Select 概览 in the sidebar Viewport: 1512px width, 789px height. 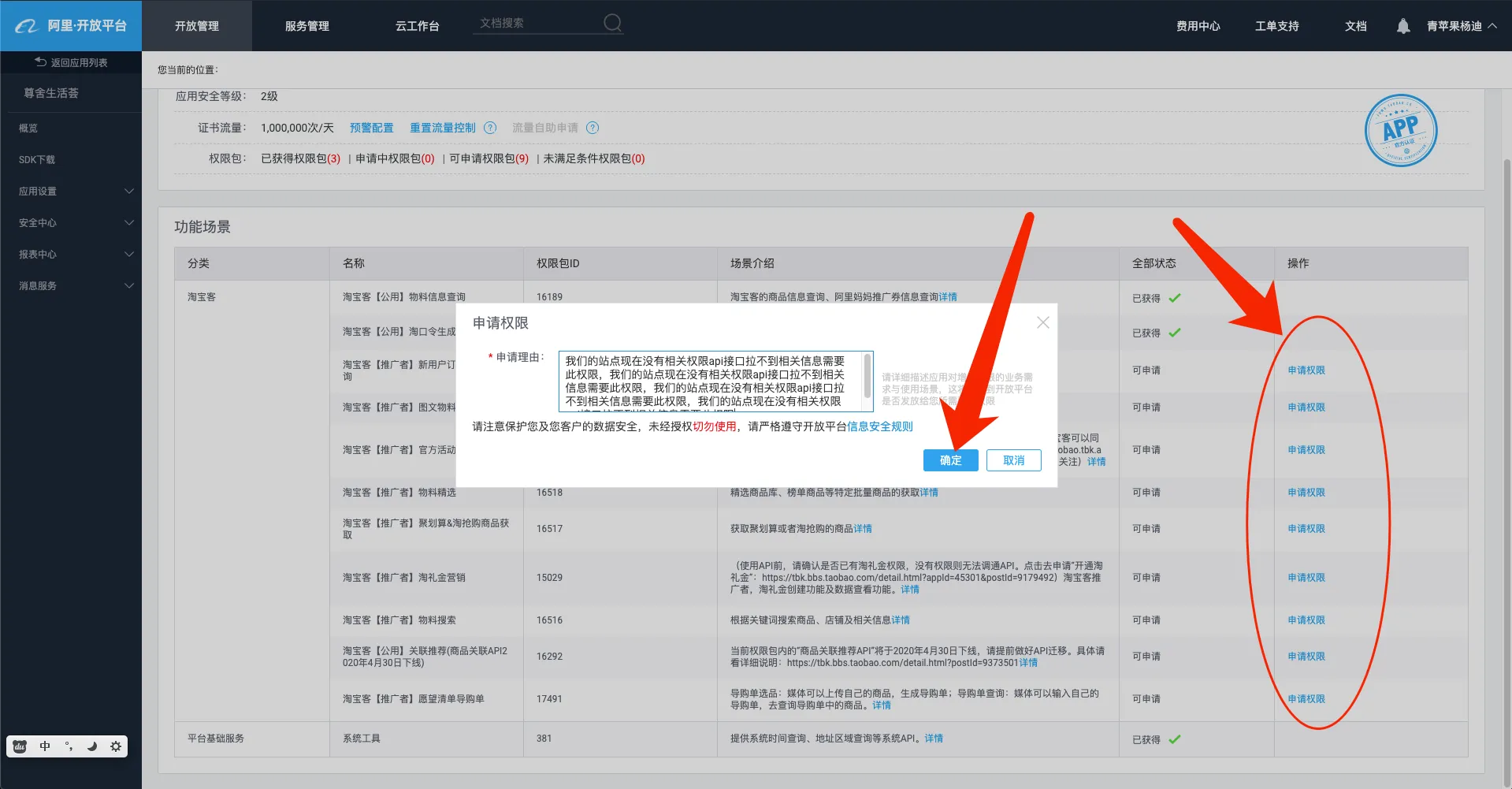[x=28, y=128]
